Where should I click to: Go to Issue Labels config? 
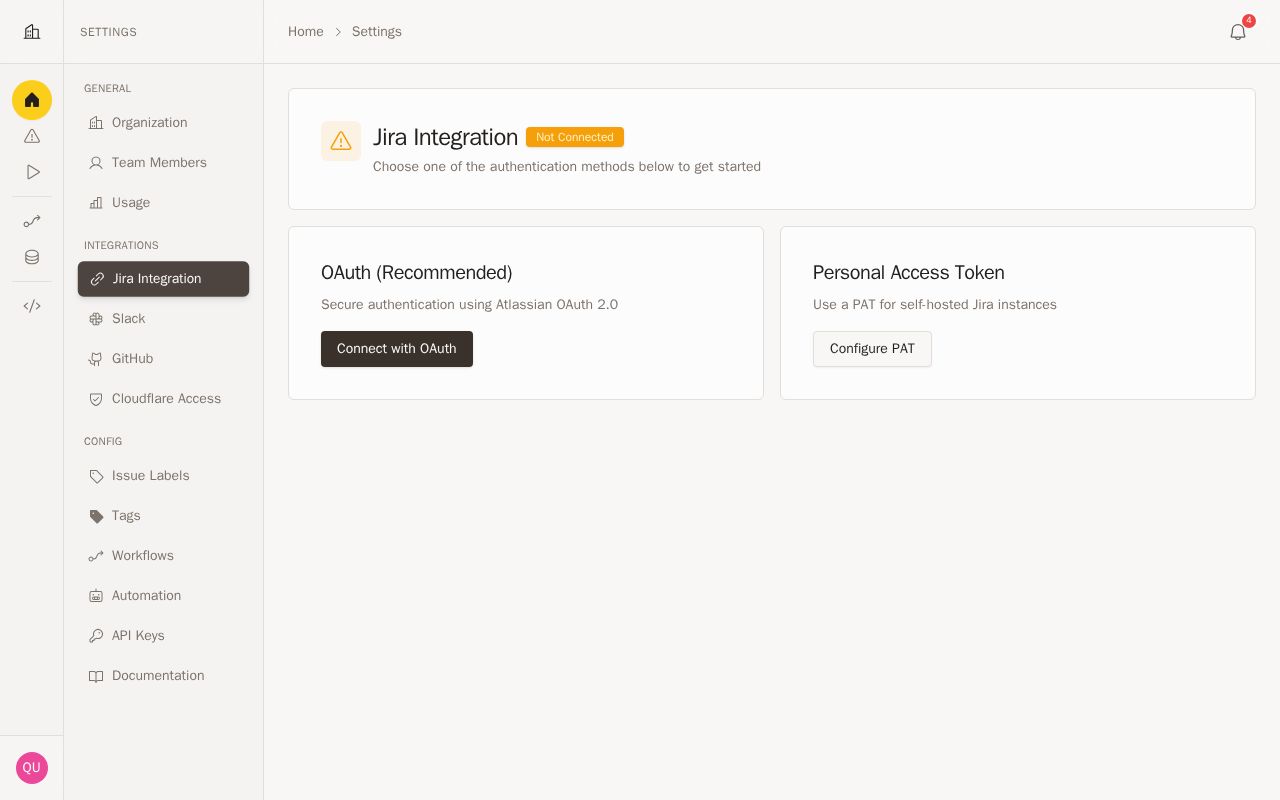coord(163,476)
